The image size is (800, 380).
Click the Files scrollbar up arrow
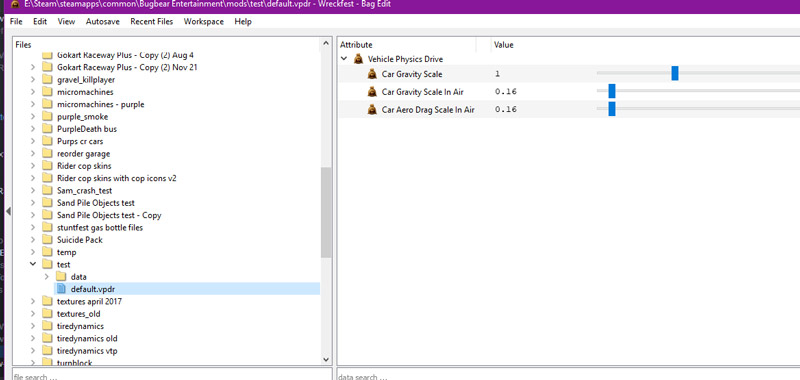point(326,45)
